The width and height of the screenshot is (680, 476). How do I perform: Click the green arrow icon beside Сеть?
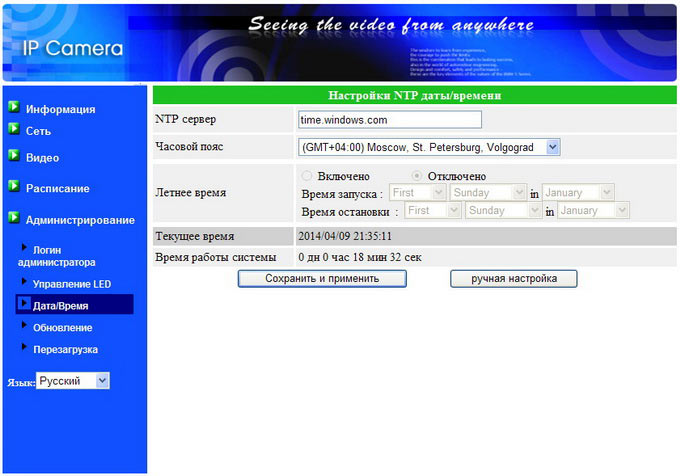(14, 128)
